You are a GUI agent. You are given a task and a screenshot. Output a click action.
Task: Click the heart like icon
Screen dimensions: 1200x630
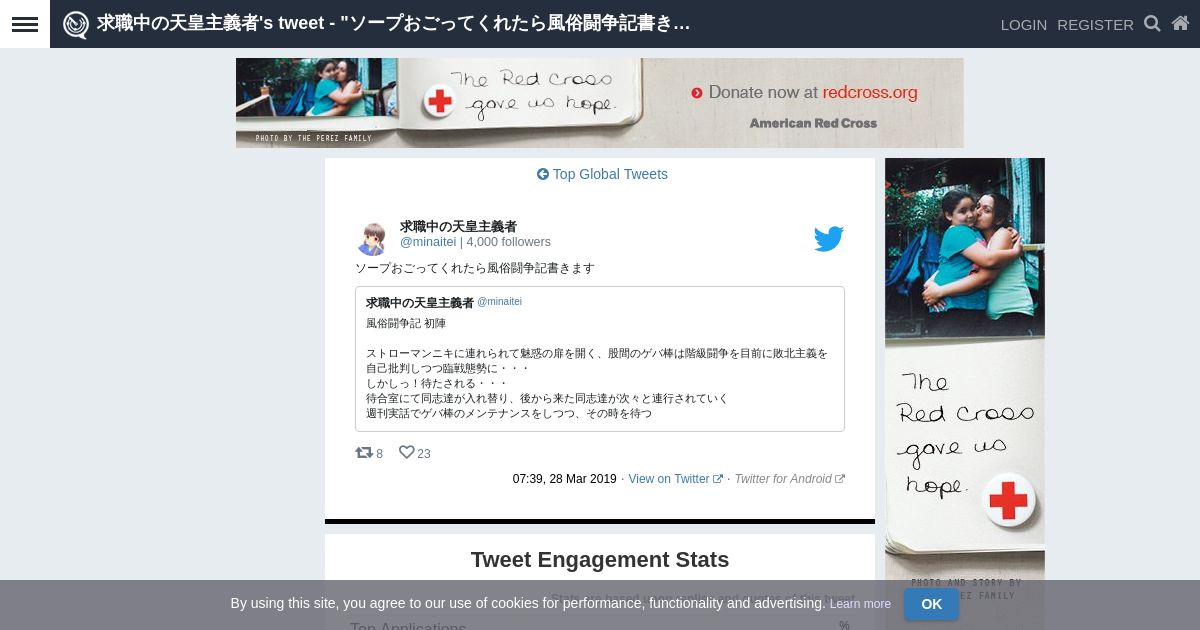pos(406,453)
